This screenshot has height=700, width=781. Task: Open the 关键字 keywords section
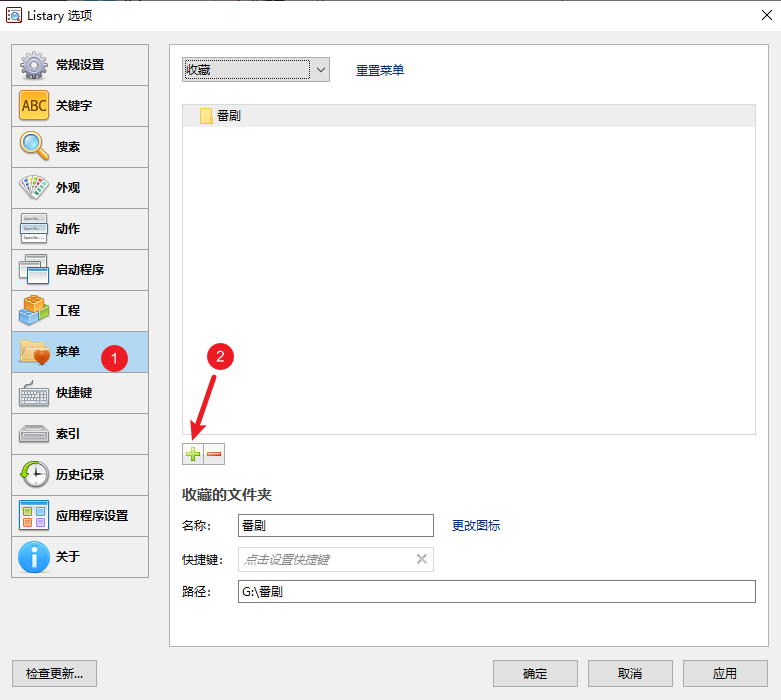pos(80,106)
